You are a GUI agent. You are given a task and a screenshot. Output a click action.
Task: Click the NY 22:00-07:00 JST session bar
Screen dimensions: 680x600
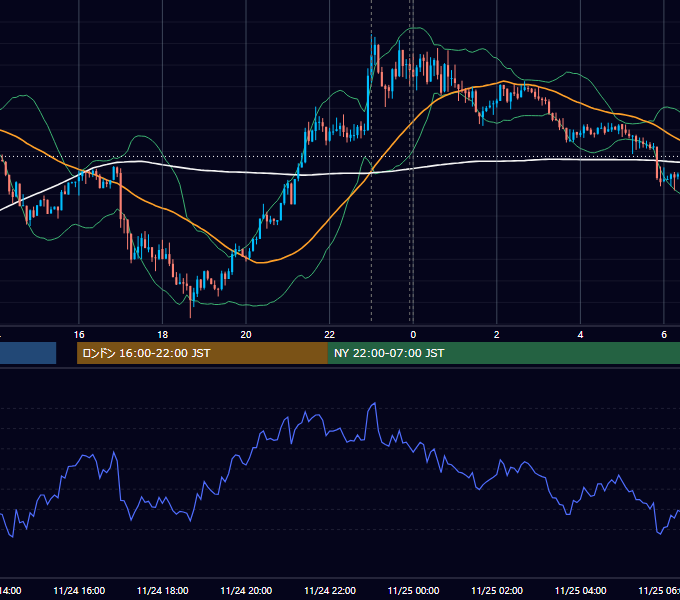(x=503, y=353)
